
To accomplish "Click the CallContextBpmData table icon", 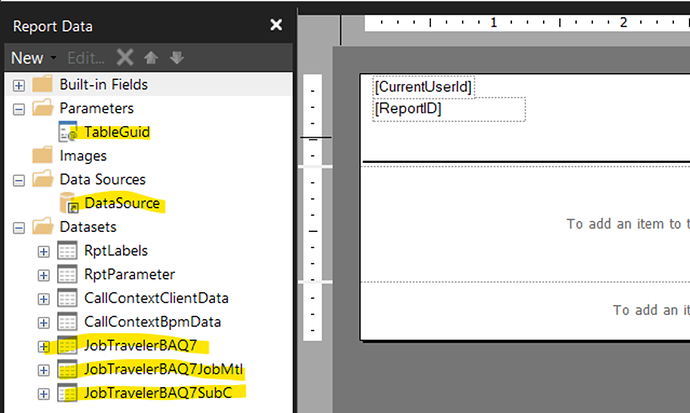I will click(67, 322).
